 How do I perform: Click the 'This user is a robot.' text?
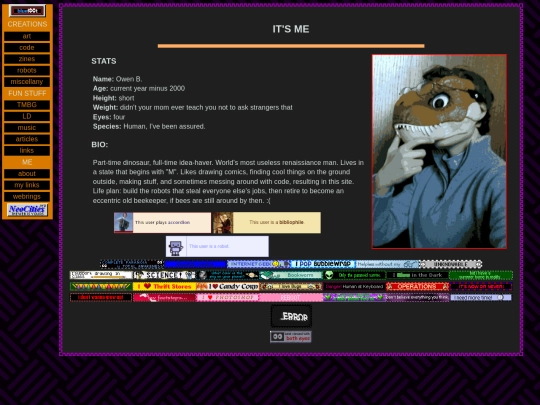pos(209,246)
